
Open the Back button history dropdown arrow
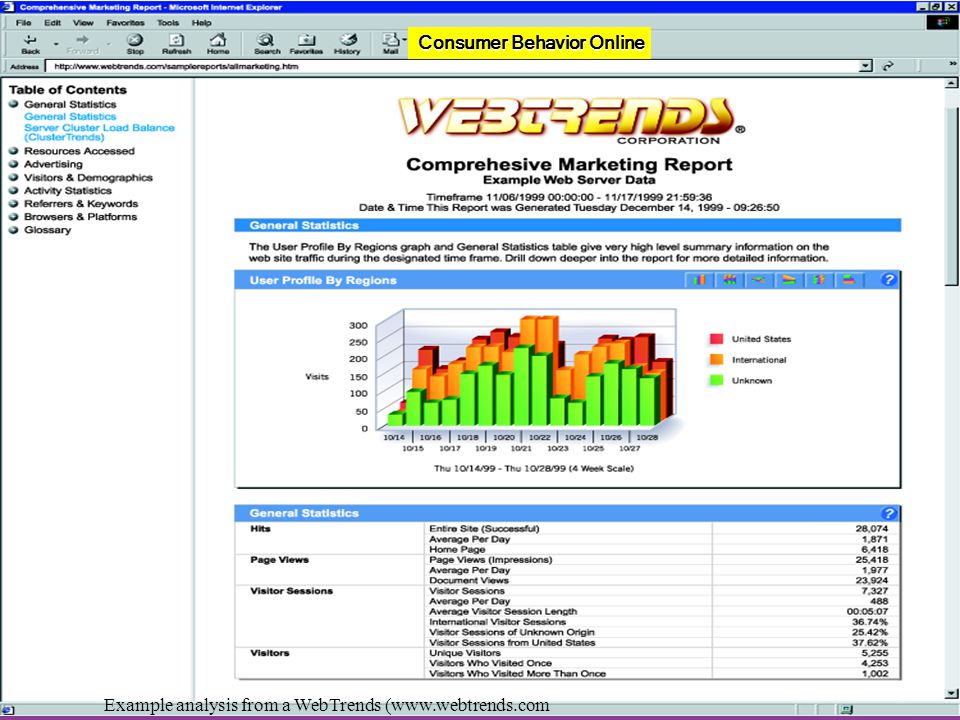coord(56,43)
